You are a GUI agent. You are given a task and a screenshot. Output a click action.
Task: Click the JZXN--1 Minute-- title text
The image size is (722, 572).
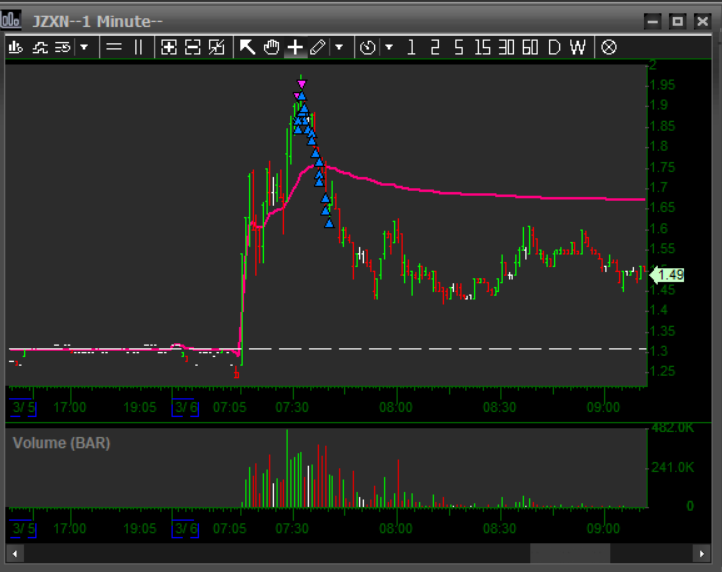pos(98,21)
